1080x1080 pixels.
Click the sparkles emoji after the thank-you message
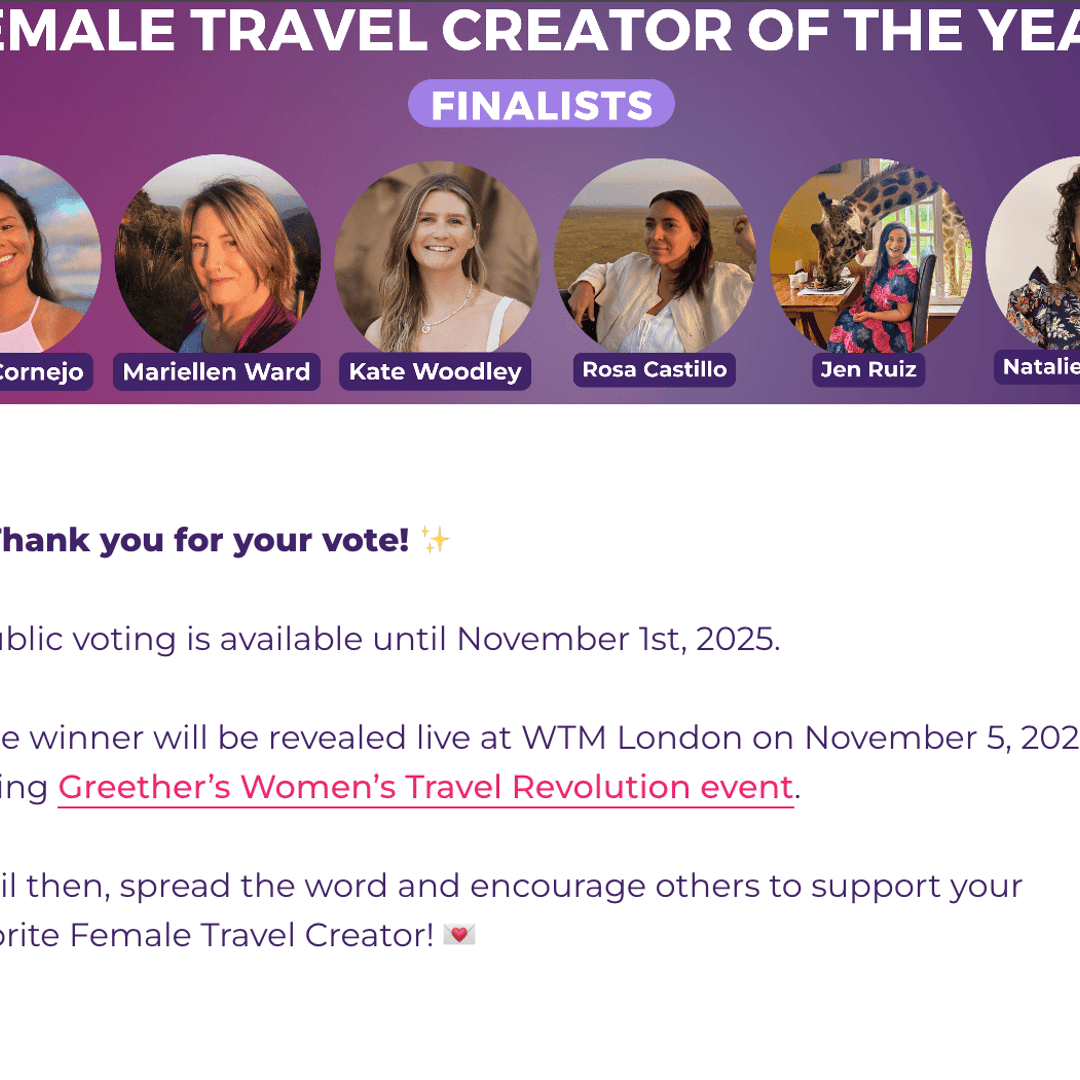click(x=436, y=541)
